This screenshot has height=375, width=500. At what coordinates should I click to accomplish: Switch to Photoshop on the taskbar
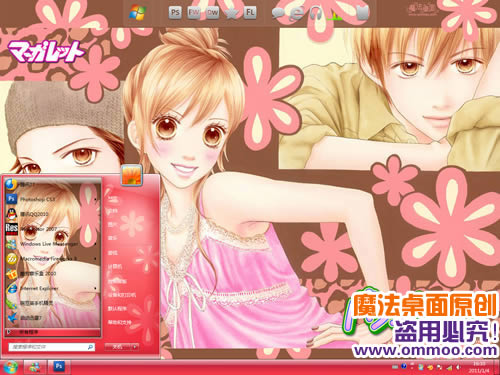(x=59, y=367)
